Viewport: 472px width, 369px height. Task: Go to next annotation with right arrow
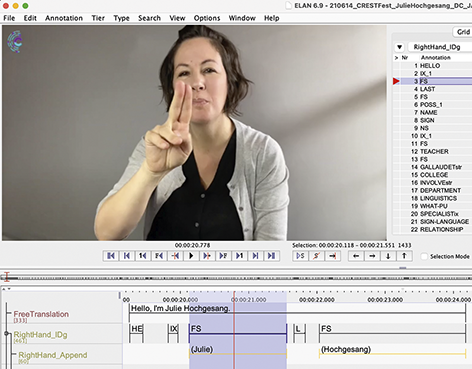372,256
